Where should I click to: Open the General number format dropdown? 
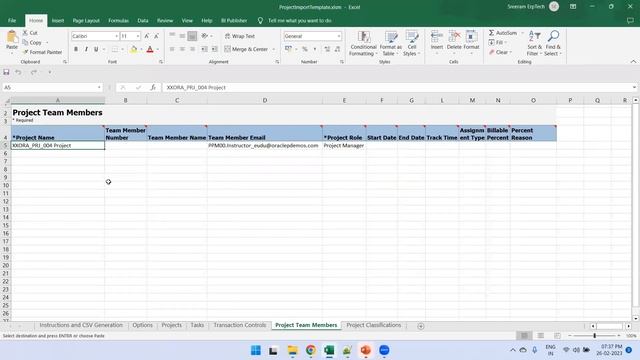[339, 36]
